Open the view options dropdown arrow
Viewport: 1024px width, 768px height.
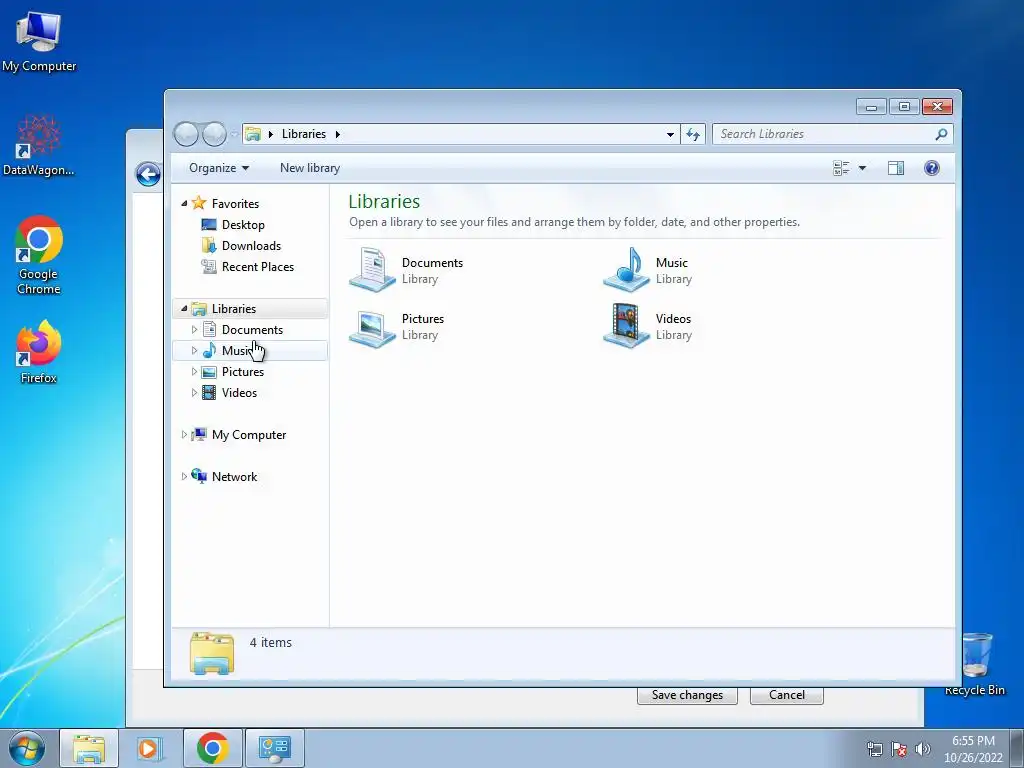pos(862,168)
